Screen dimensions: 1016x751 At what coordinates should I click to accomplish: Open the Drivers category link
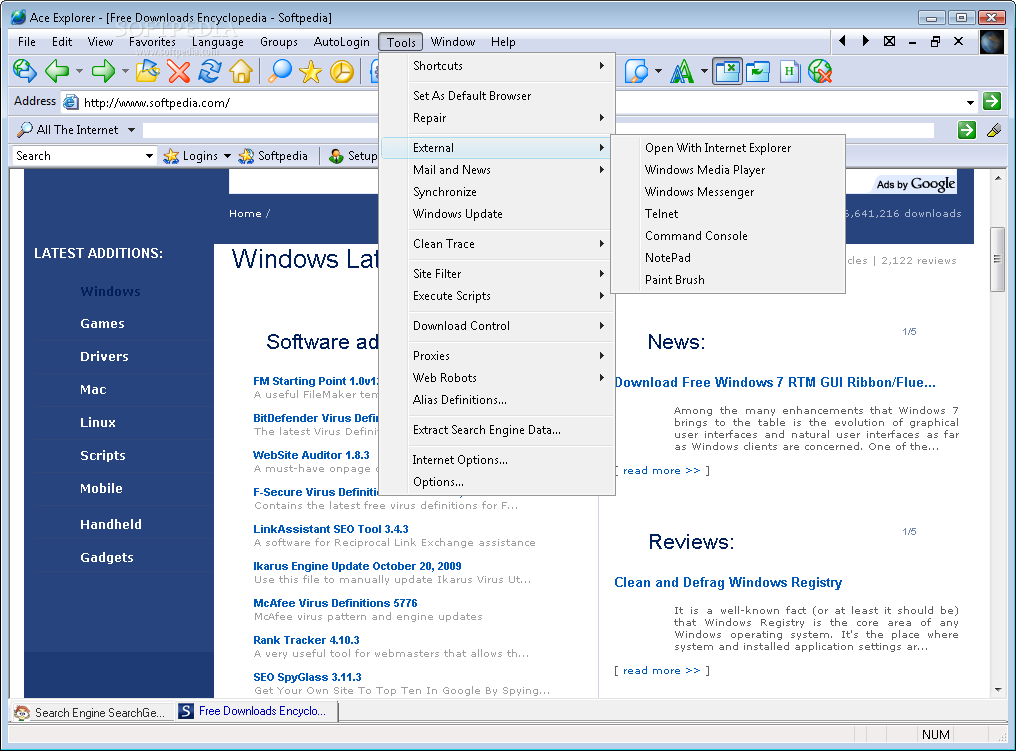pos(104,356)
